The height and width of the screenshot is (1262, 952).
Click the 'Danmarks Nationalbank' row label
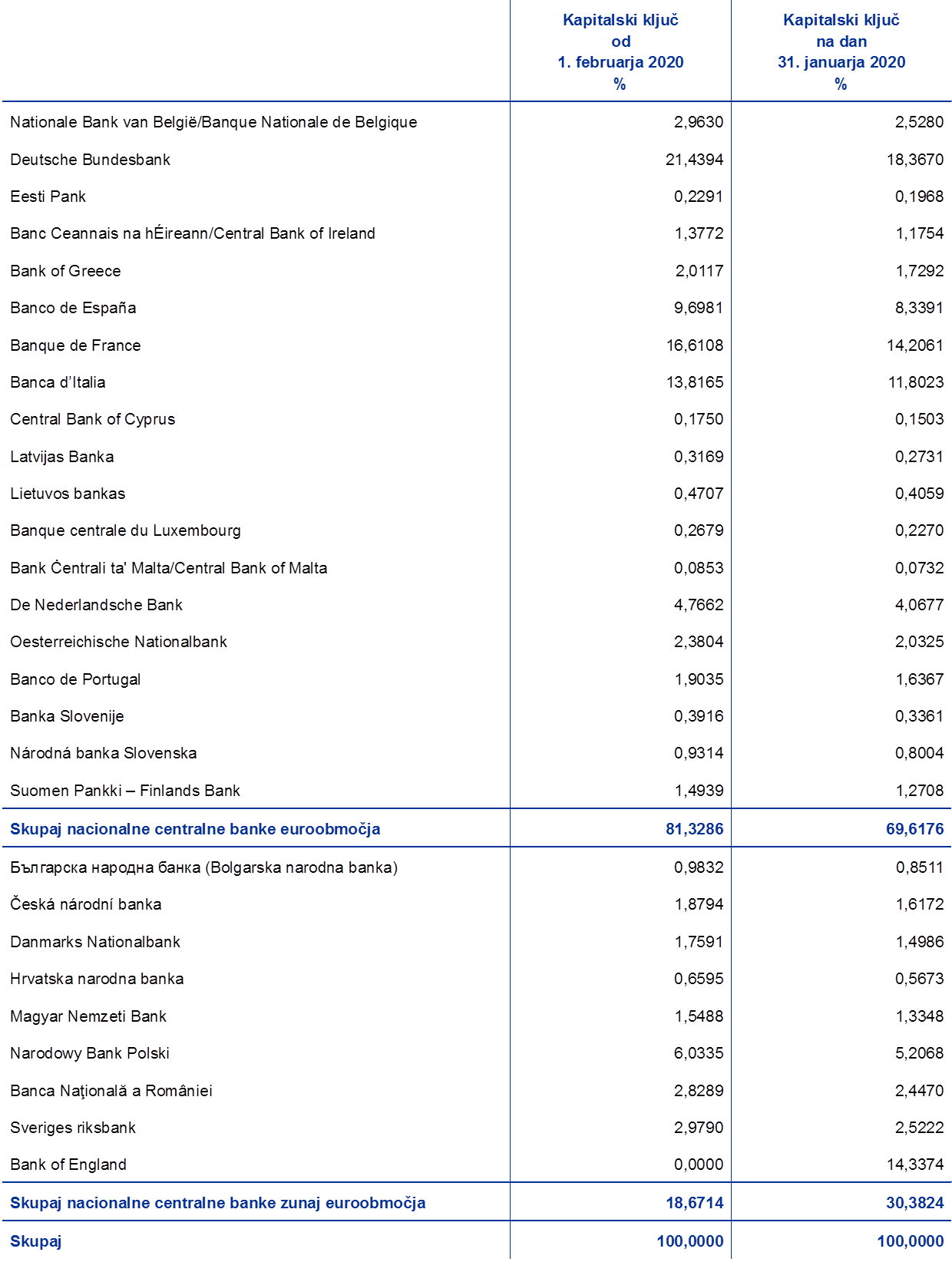95,942
